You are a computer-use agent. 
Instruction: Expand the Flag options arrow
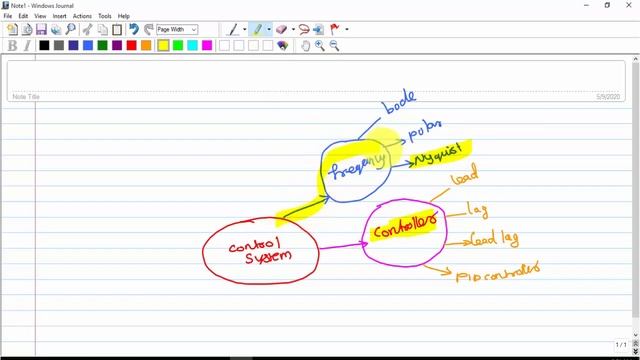[347, 29]
